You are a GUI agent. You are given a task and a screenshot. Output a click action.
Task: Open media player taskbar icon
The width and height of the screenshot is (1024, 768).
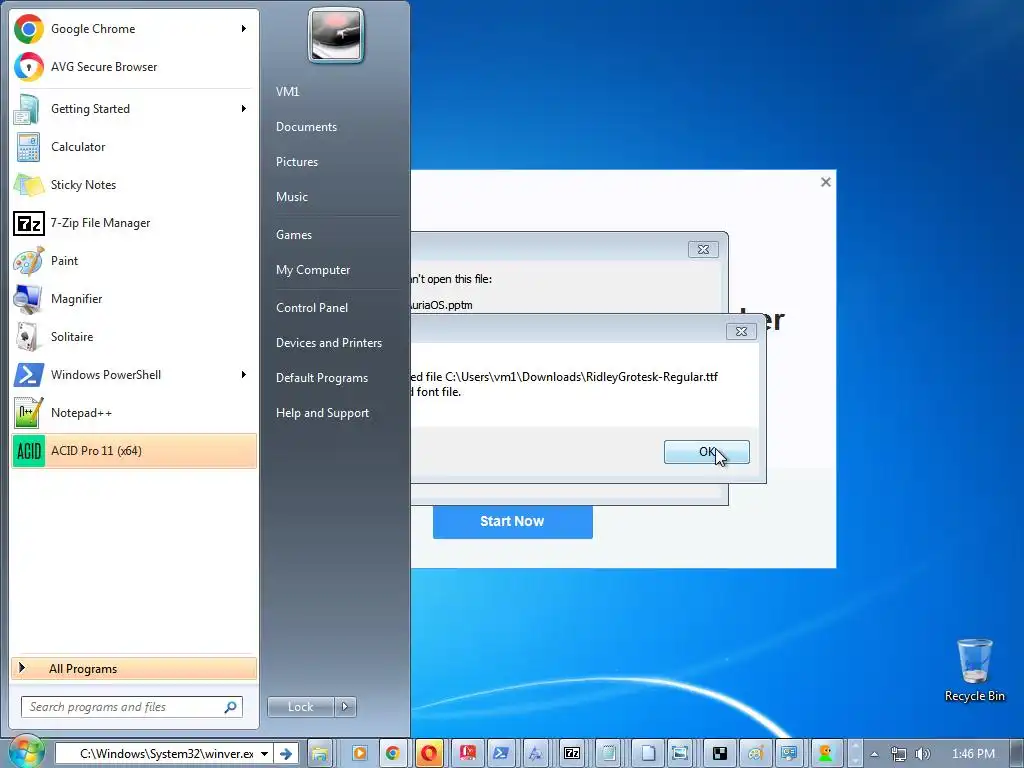(x=359, y=753)
